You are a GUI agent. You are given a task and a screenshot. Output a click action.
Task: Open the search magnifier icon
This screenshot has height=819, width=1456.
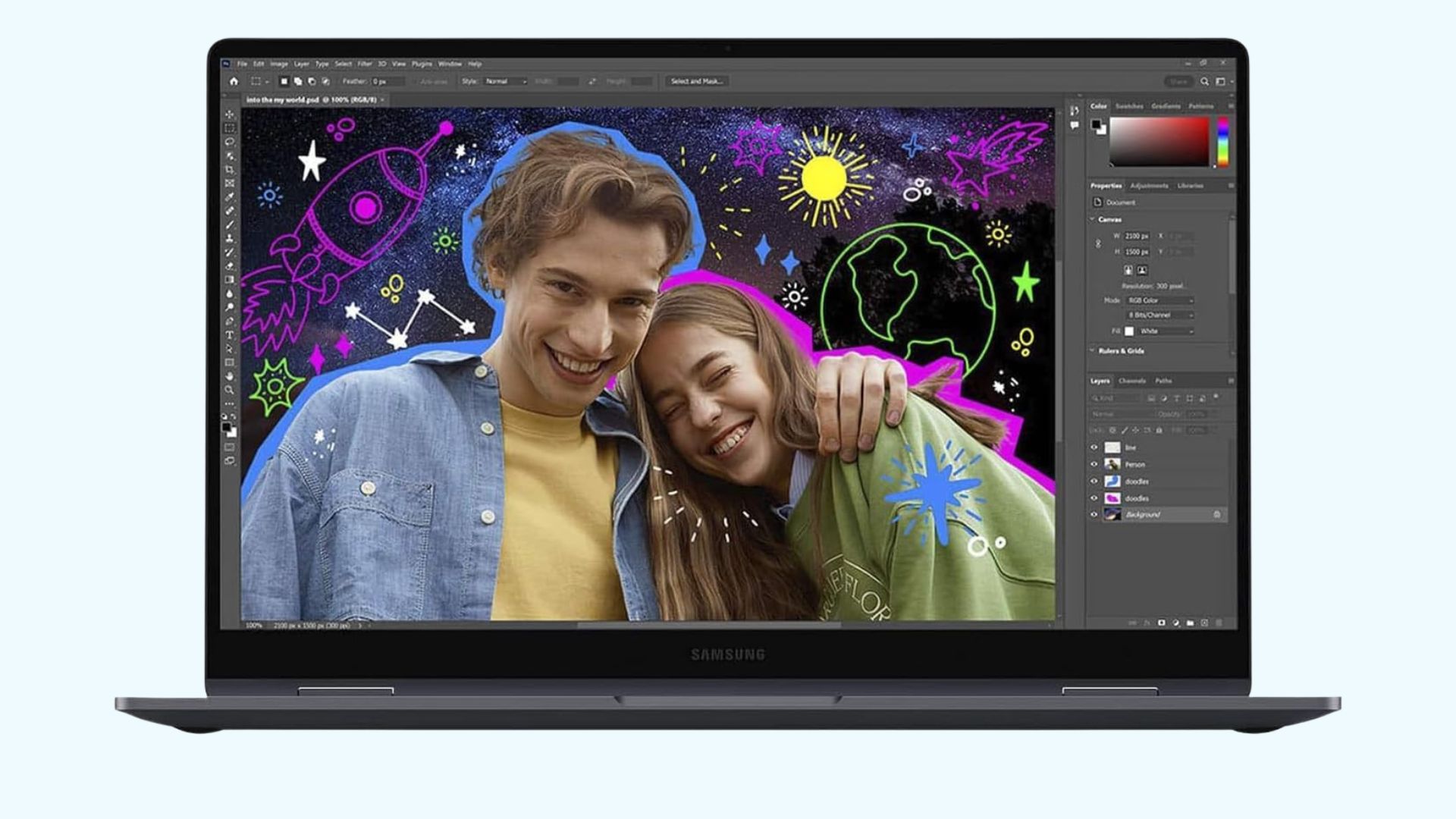(1204, 81)
